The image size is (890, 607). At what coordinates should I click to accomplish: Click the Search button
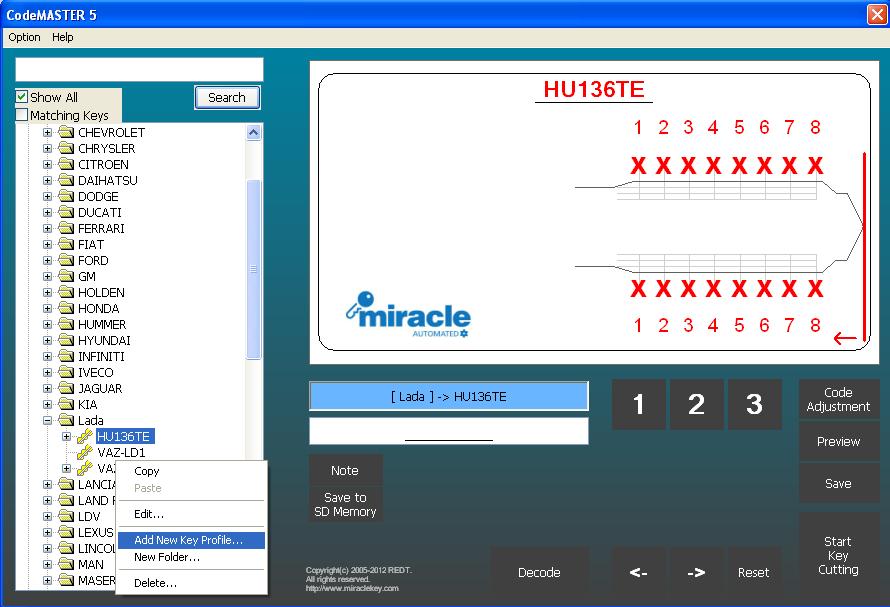point(227,97)
